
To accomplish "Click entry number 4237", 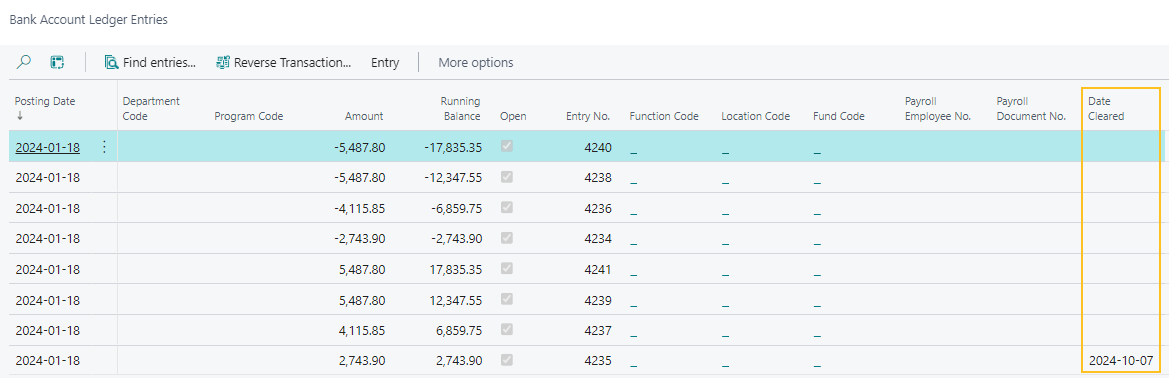I will 599,330.
